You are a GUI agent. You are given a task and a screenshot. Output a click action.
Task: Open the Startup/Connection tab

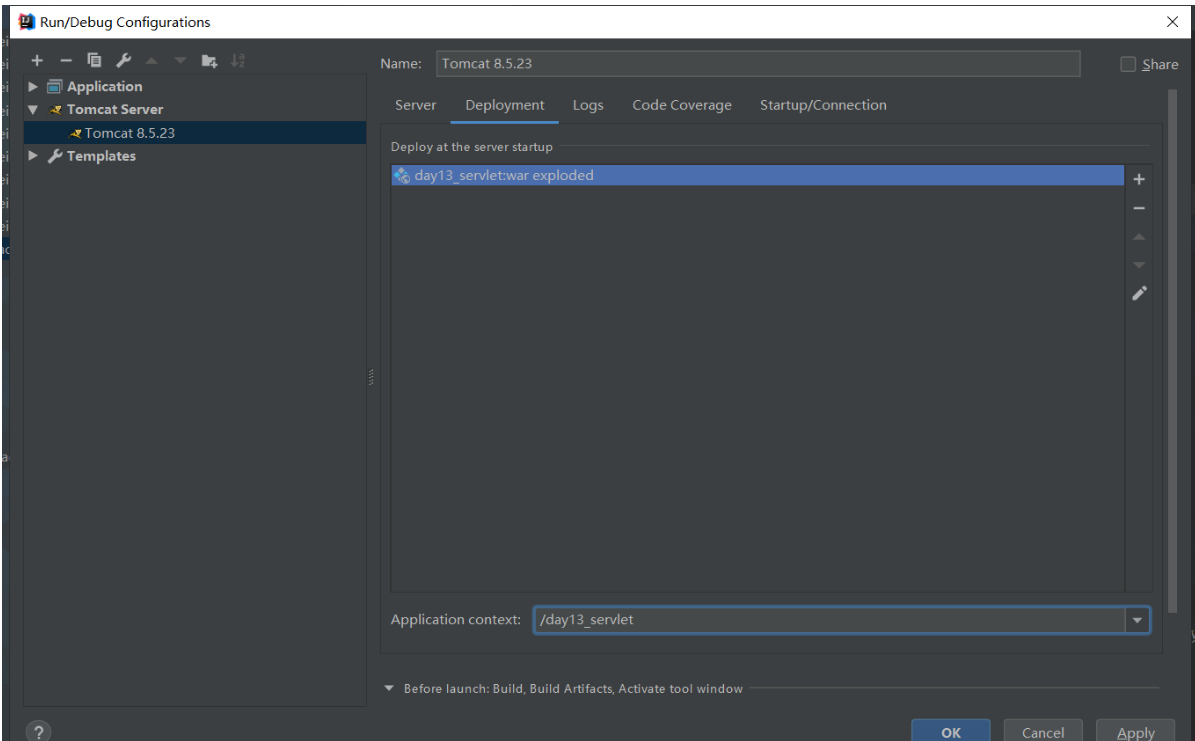(823, 105)
